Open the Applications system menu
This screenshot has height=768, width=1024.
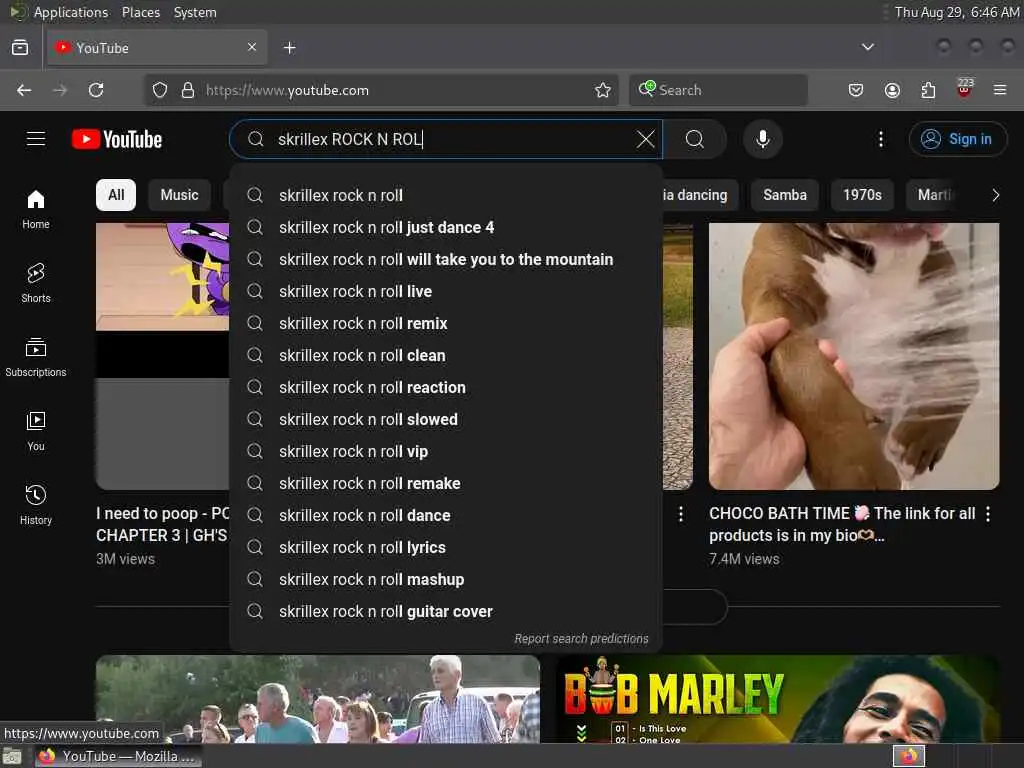[x=71, y=12]
